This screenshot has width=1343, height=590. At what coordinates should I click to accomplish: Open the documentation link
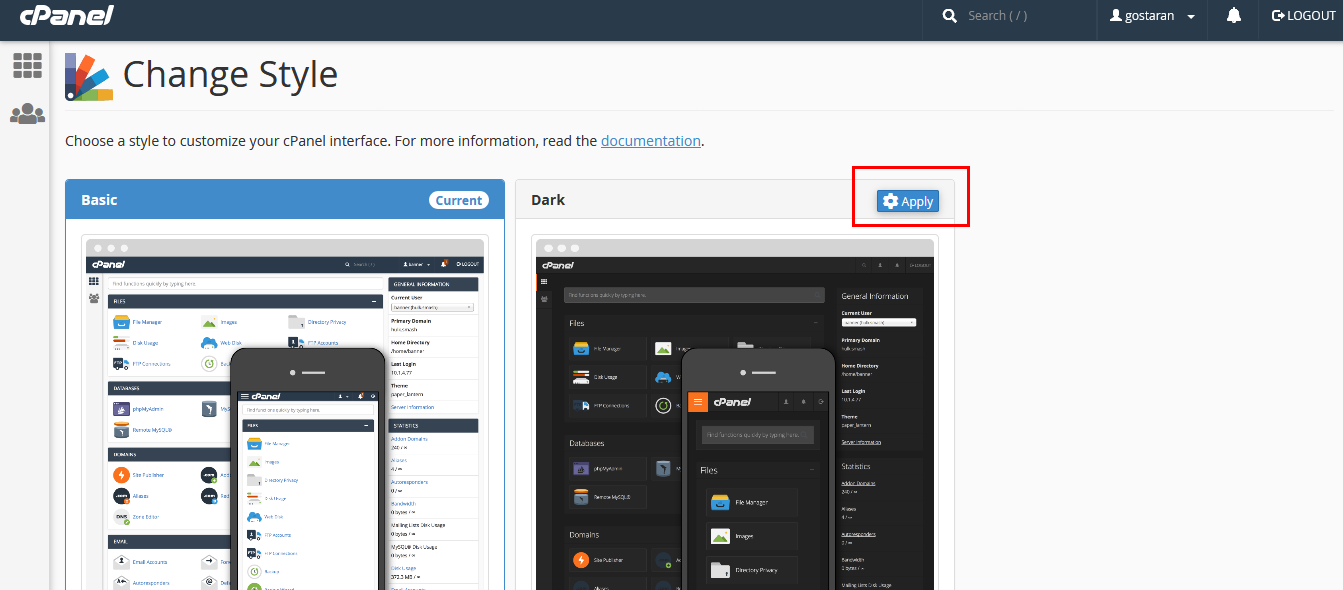[650, 141]
